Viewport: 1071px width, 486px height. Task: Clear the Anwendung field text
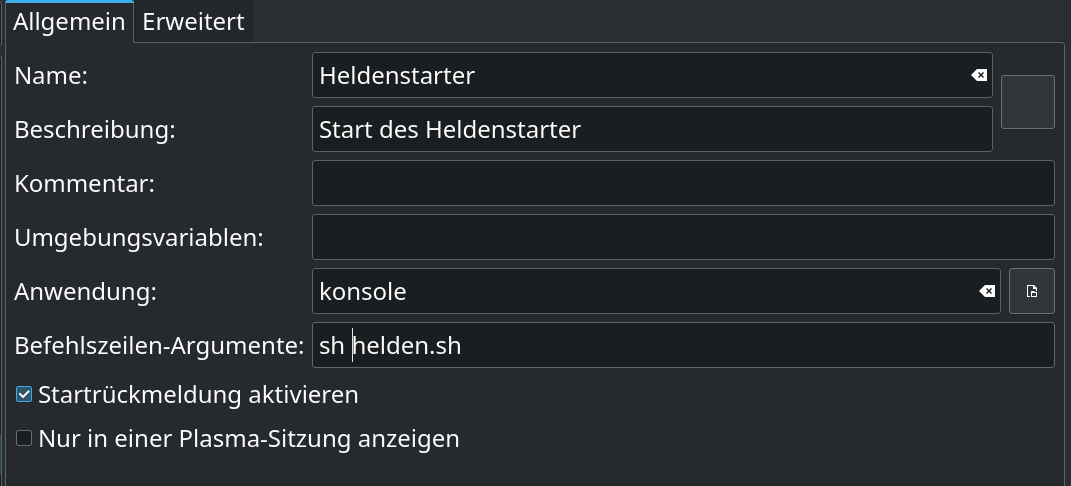coord(986,291)
